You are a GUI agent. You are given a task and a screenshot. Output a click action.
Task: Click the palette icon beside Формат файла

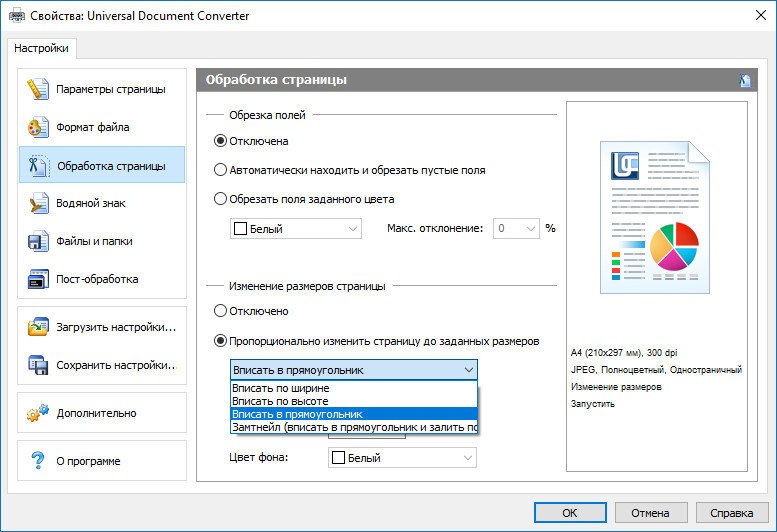pyautogui.click(x=38, y=127)
